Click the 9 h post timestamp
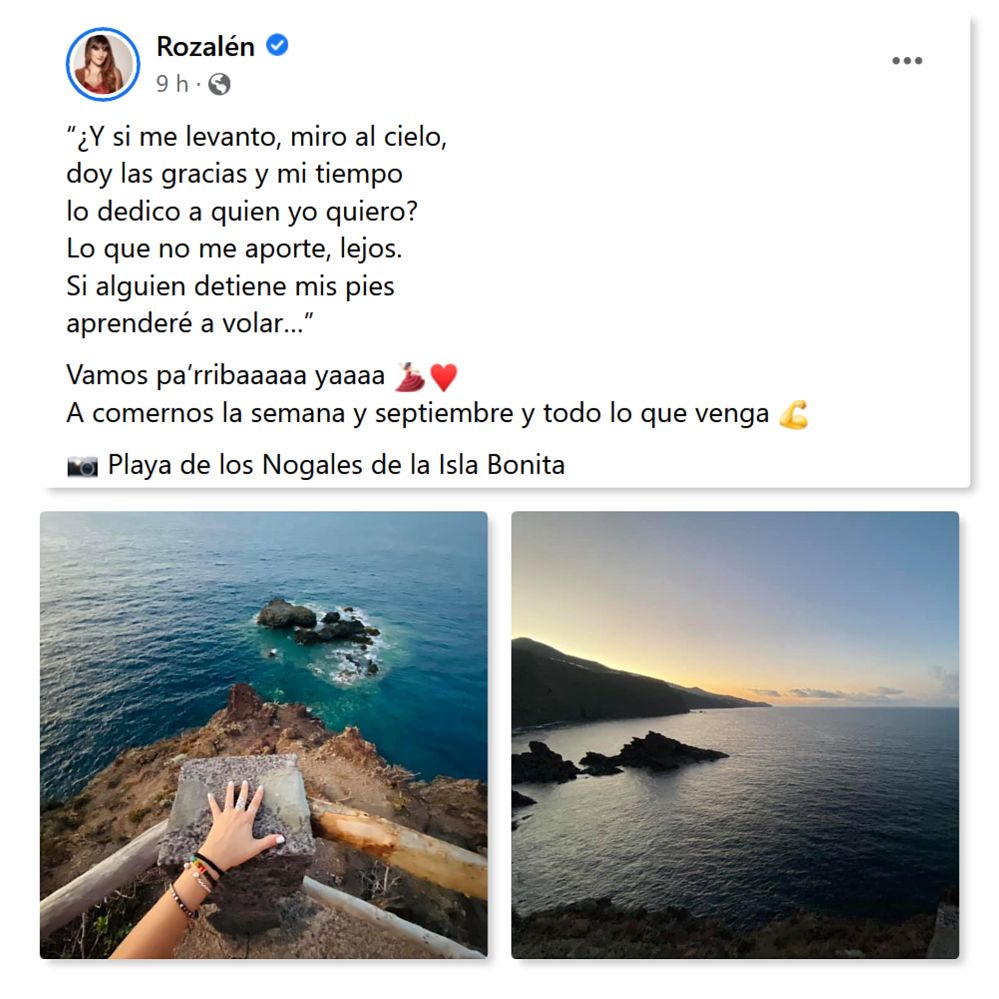This screenshot has height=999, width=999. point(172,83)
